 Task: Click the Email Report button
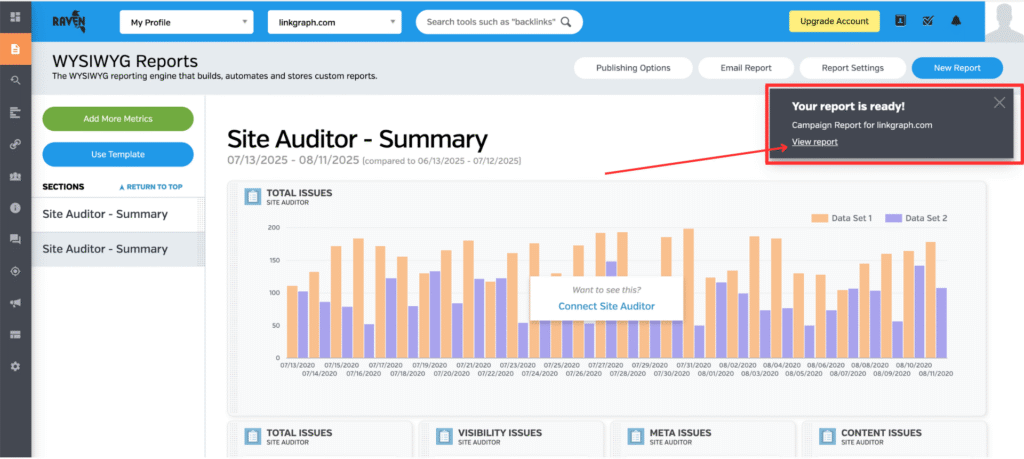746,68
